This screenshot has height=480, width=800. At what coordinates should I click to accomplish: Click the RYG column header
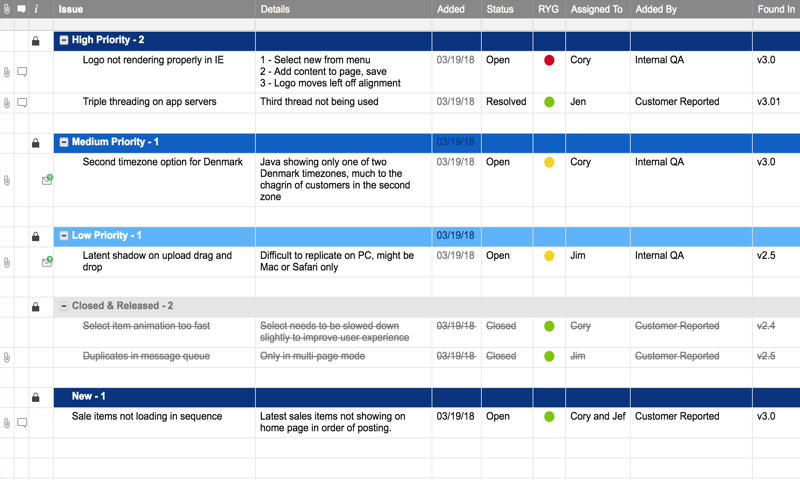(548, 9)
